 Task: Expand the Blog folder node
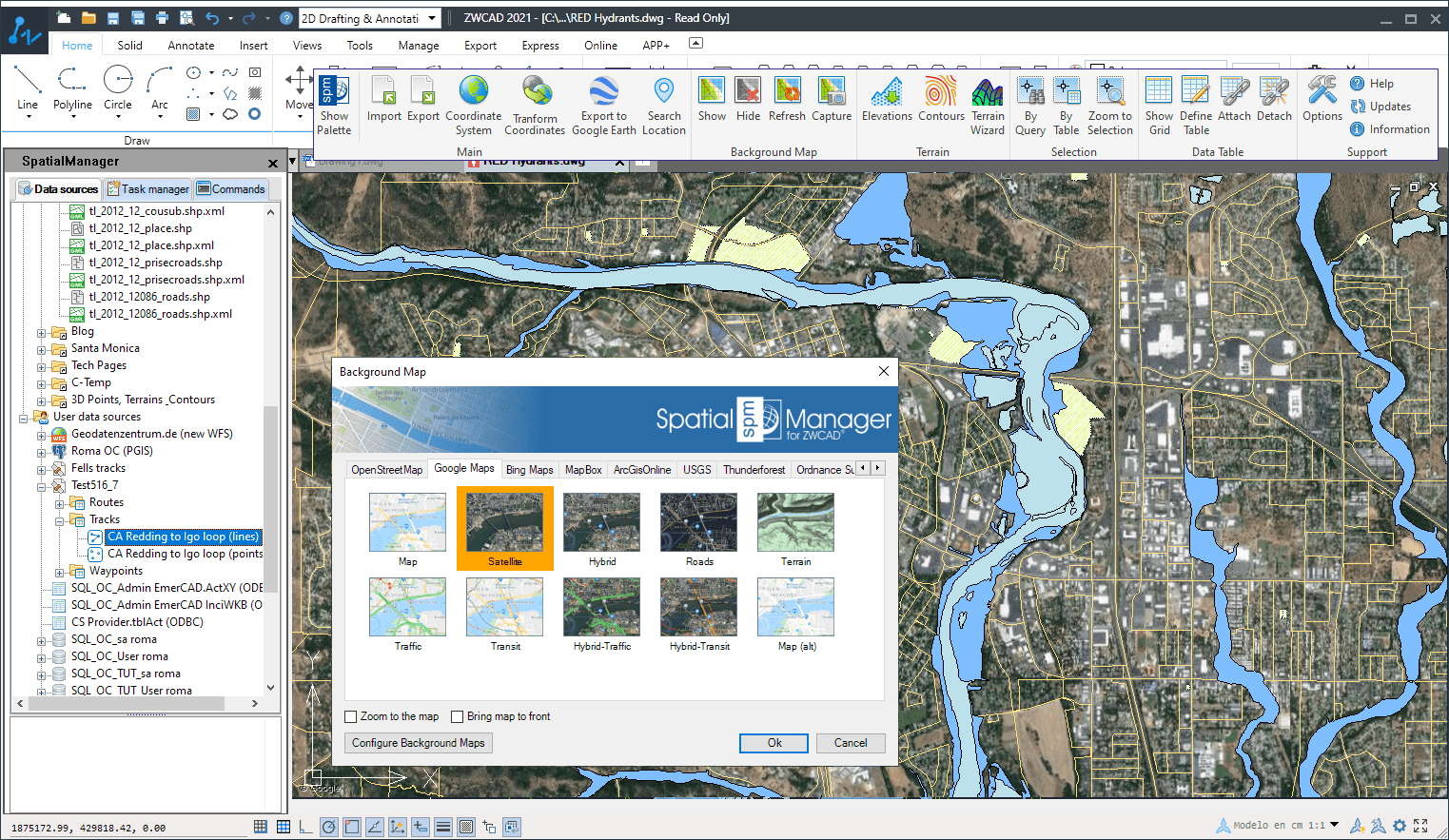click(x=42, y=332)
